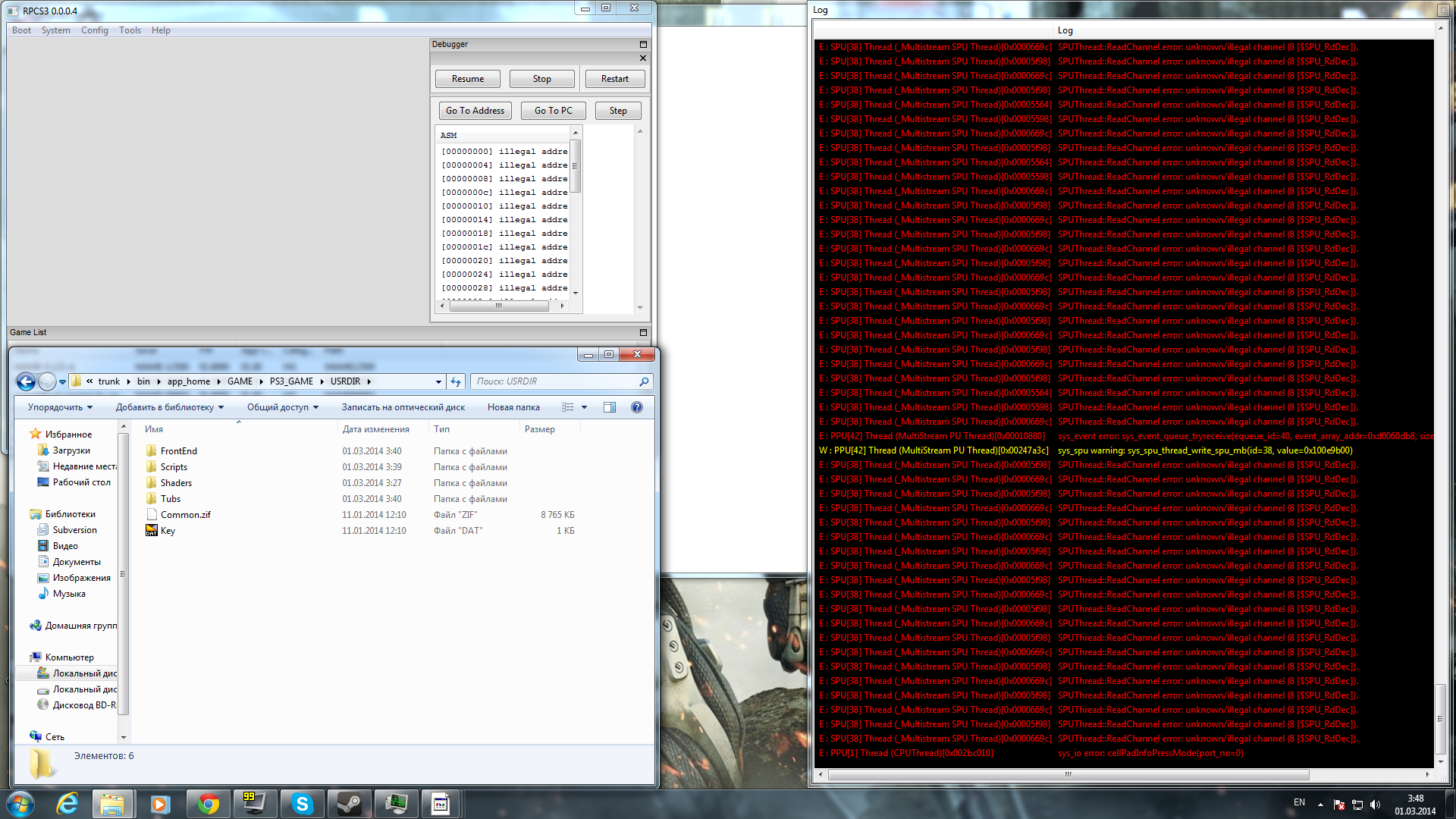Toggle the preview pane icon
Screen dimensions: 1456x819
pos(609,407)
